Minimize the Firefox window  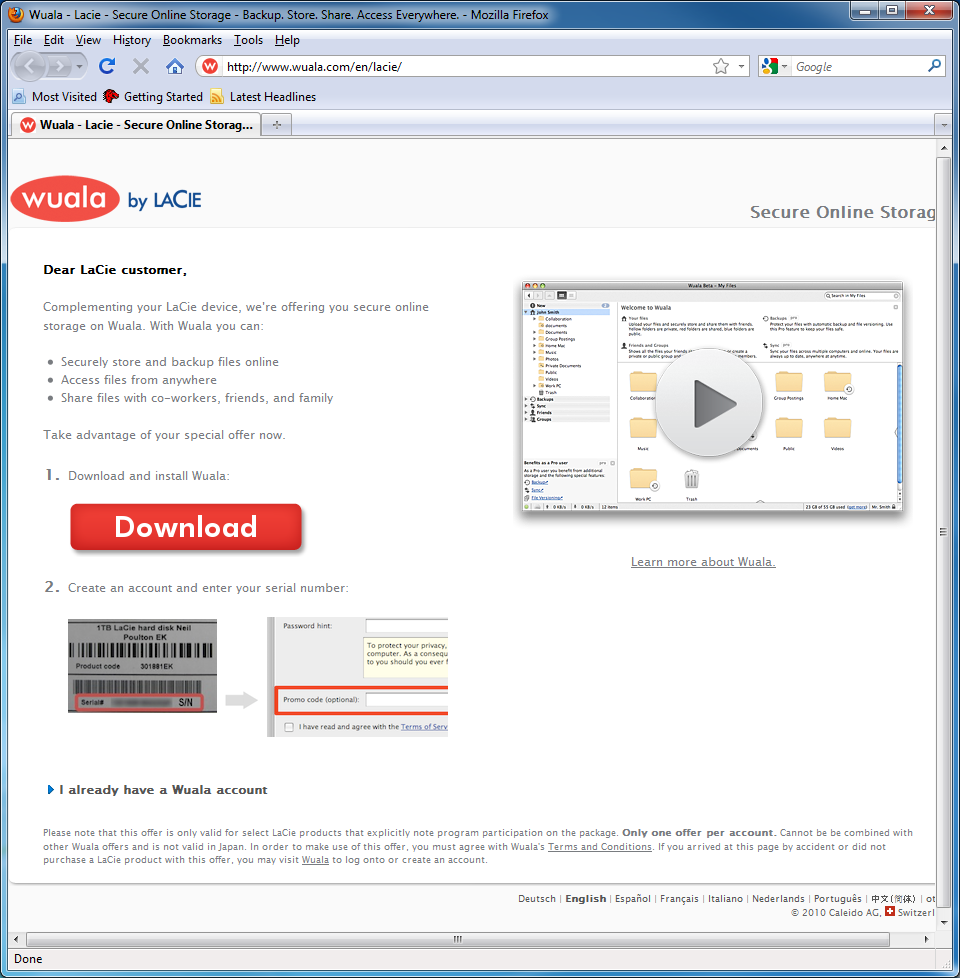865,11
